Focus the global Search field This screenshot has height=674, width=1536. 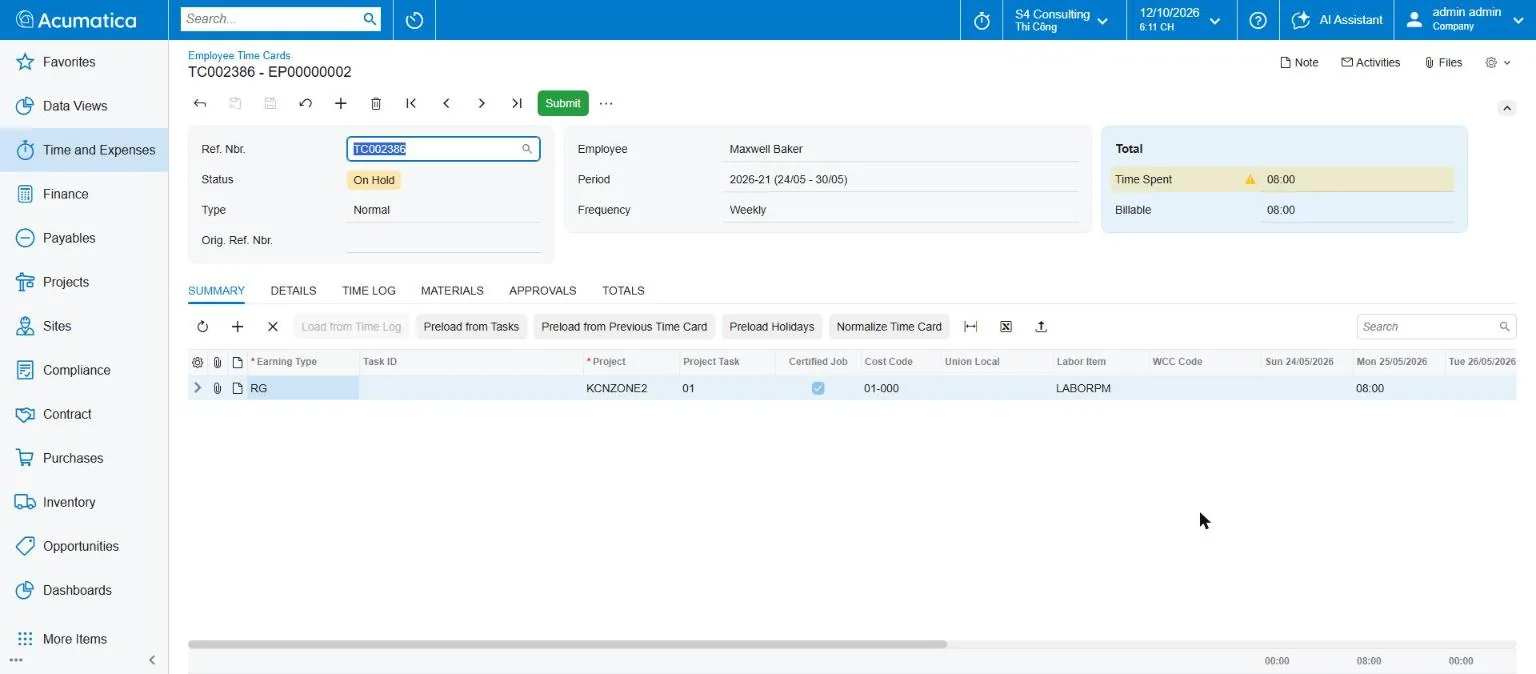[271, 19]
